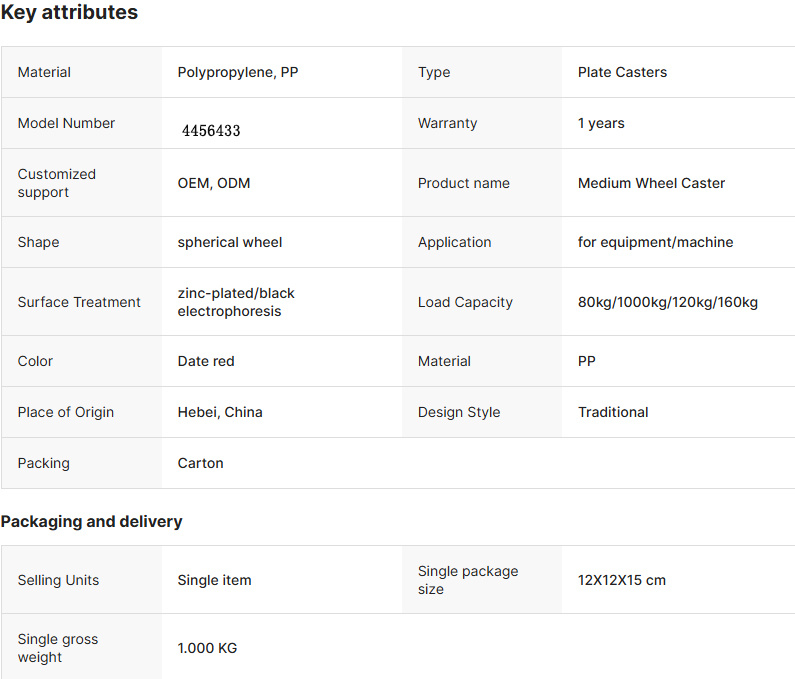Screen dimensions: 795x679
Task: Select the Polypropylene, PP material value
Action: [238, 72]
